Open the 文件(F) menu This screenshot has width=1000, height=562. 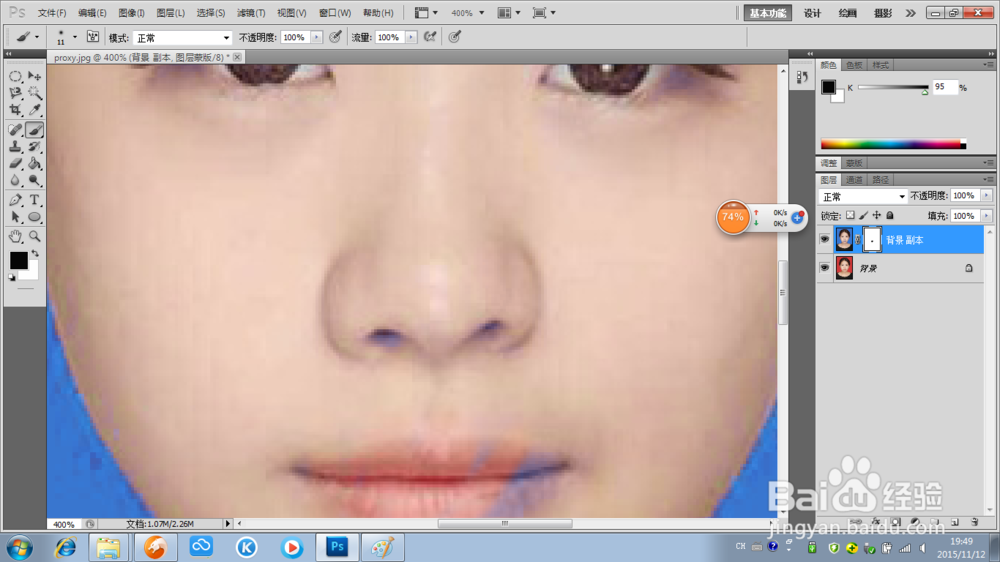click(x=52, y=13)
